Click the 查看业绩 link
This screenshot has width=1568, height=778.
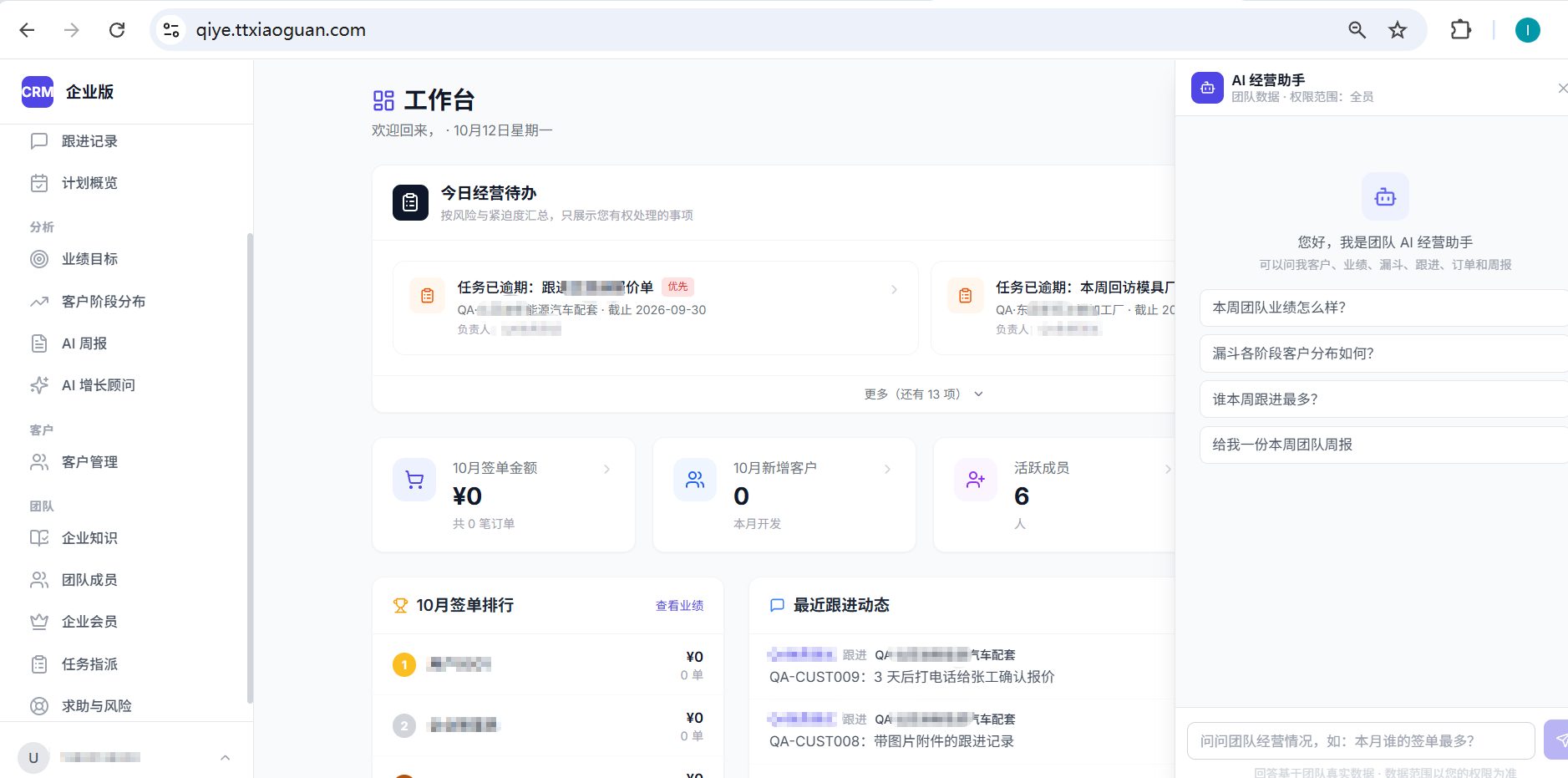coord(679,606)
